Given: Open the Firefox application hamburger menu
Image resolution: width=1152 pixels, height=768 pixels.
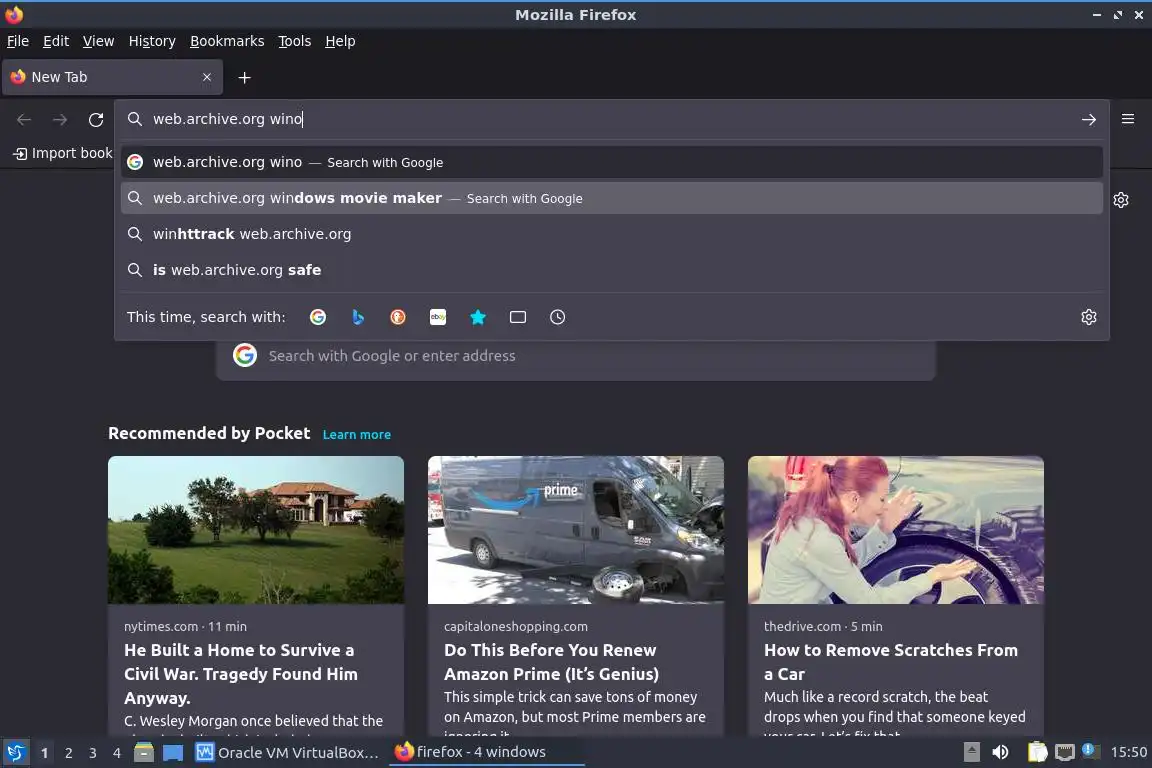Looking at the screenshot, I should pyautogui.click(x=1128, y=119).
